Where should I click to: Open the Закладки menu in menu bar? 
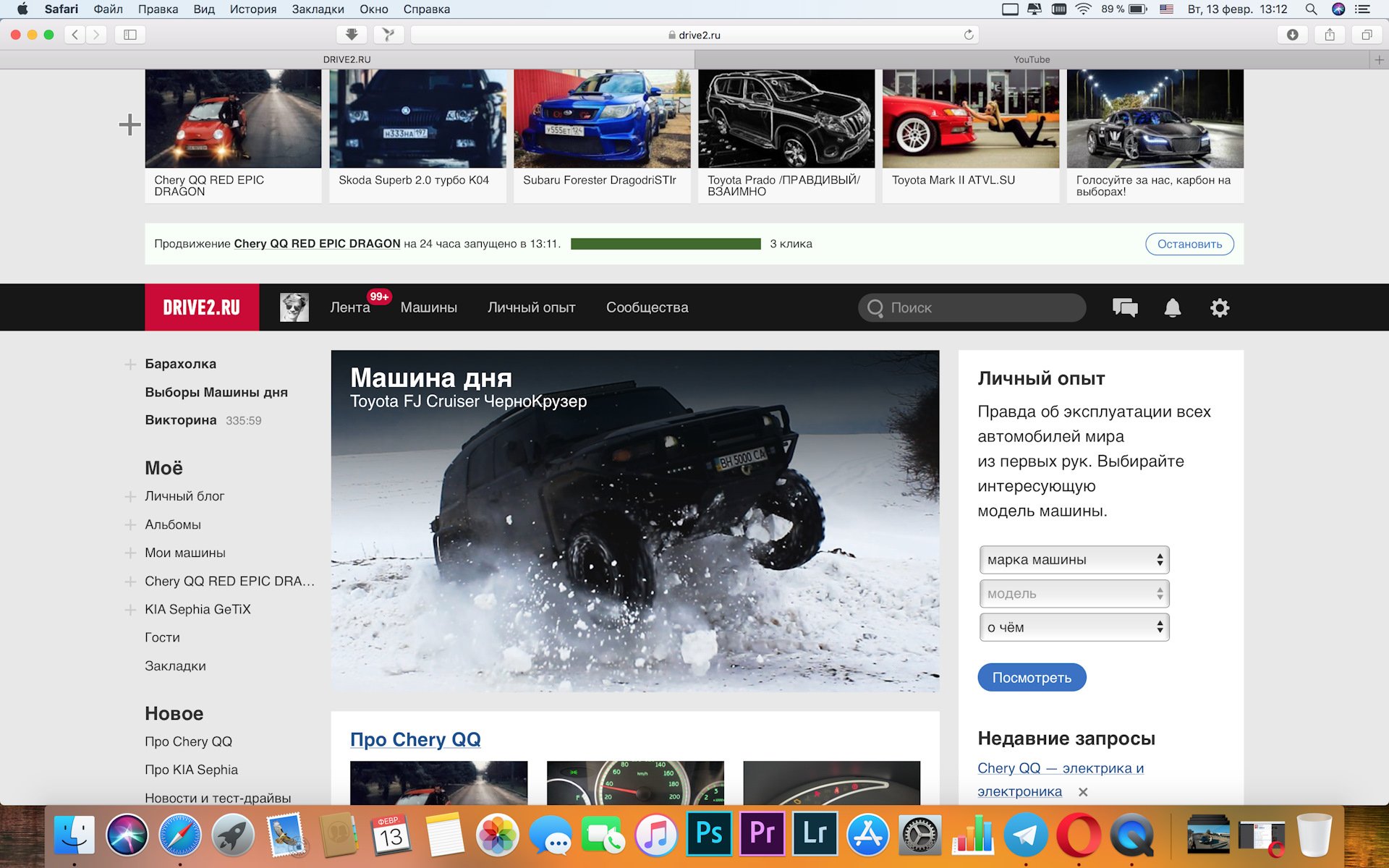pos(318,9)
